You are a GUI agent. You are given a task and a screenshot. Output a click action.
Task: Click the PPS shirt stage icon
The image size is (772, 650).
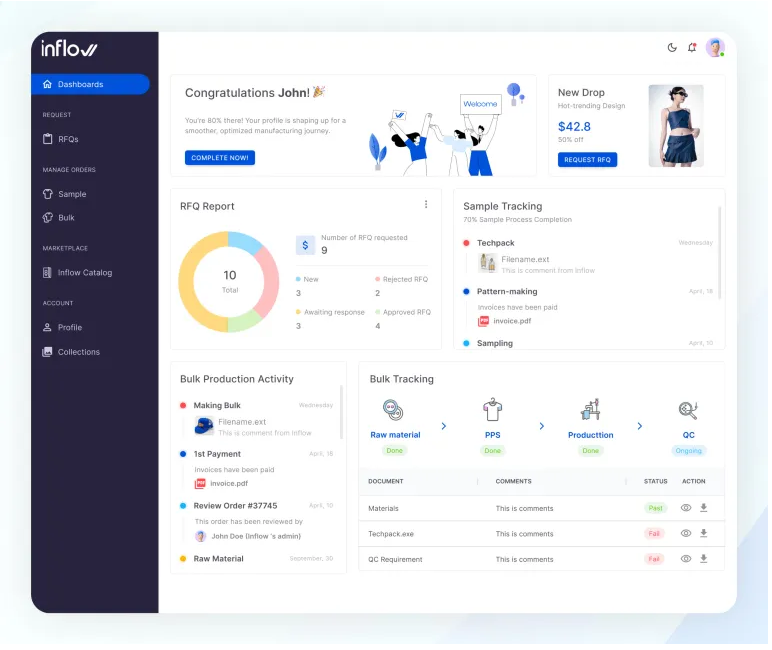pyautogui.click(x=492, y=410)
